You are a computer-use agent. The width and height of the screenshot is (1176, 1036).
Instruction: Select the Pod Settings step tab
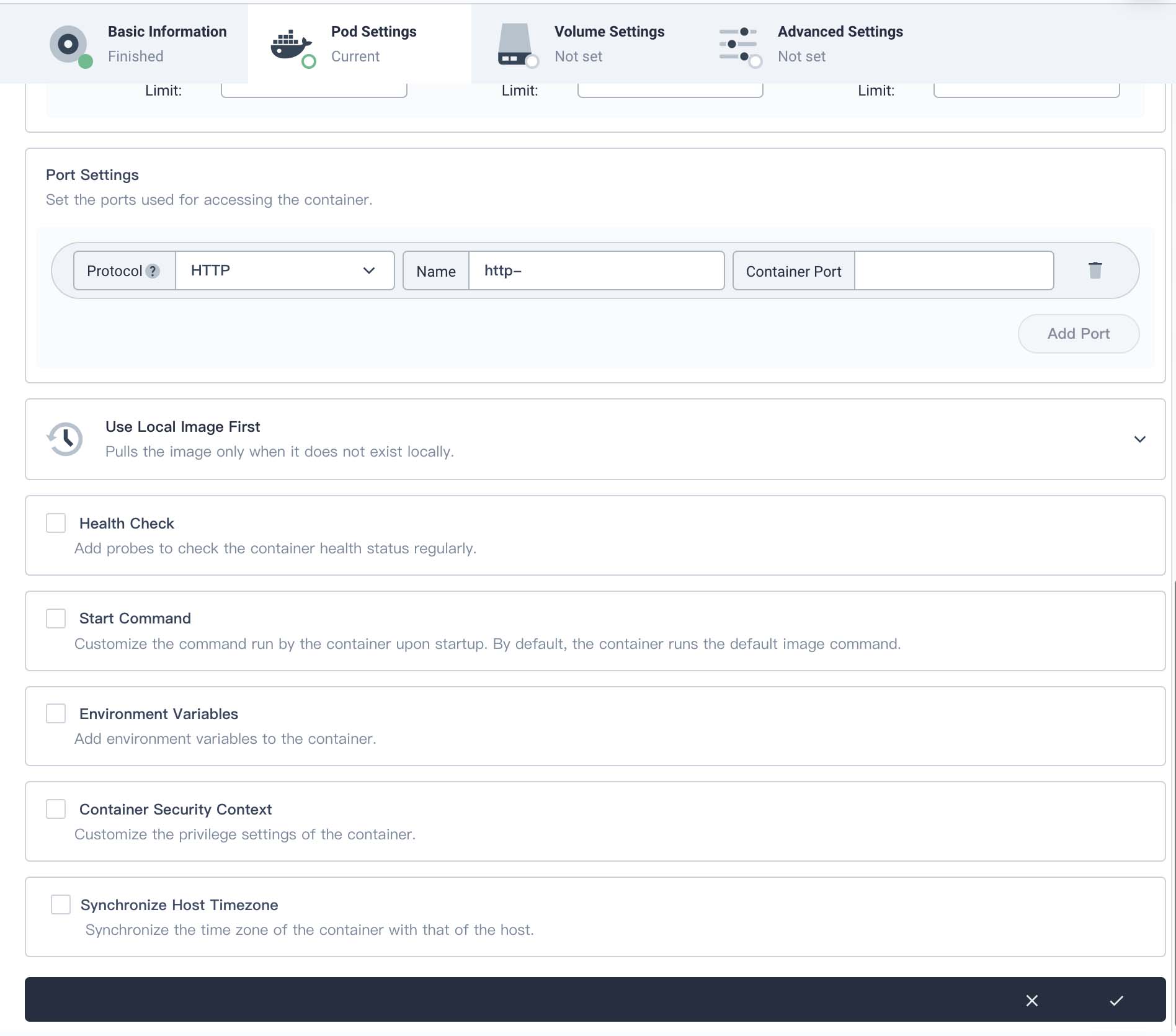360,43
